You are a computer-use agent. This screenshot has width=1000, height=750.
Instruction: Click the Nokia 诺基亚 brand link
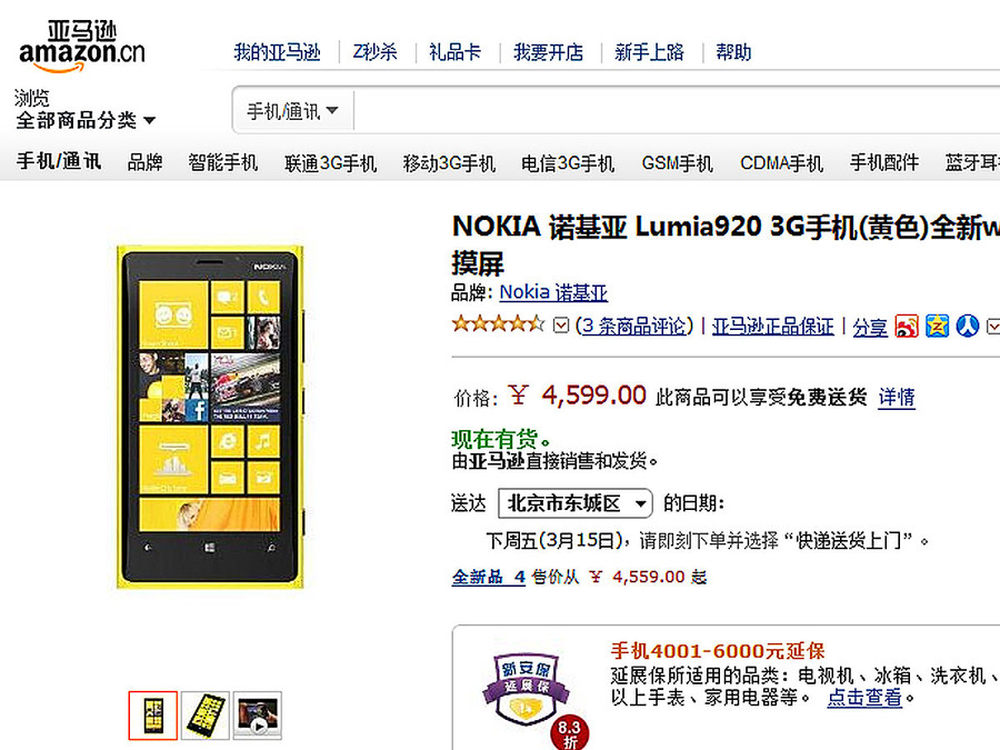point(553,292)
